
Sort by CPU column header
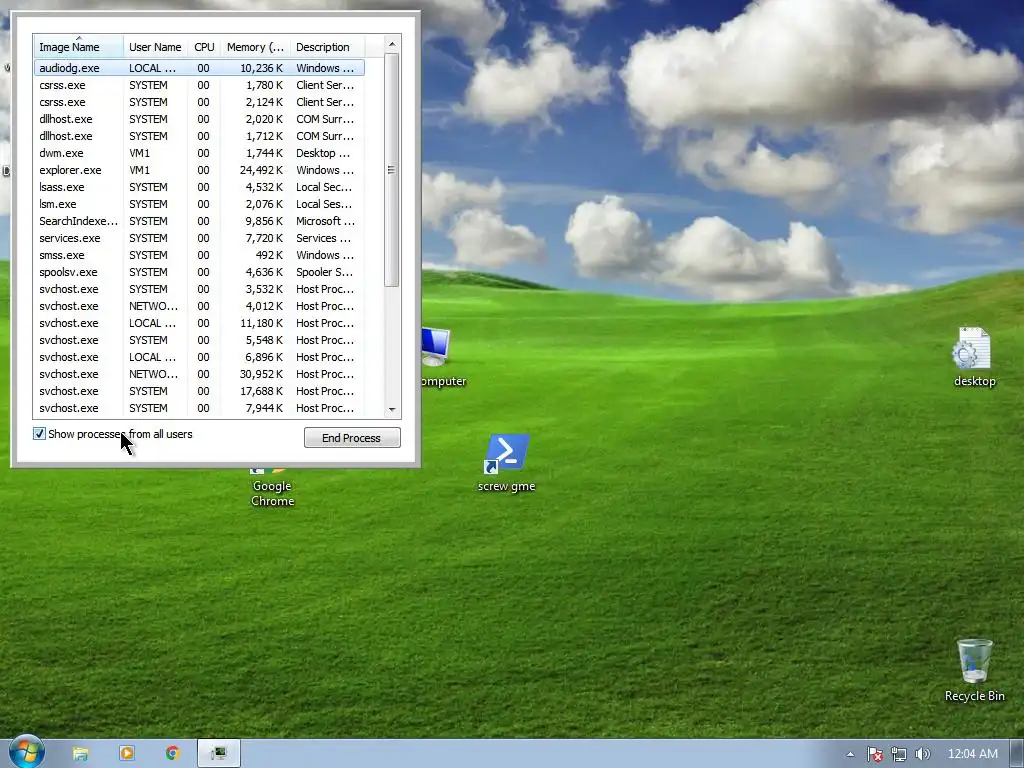coord(204,46)
